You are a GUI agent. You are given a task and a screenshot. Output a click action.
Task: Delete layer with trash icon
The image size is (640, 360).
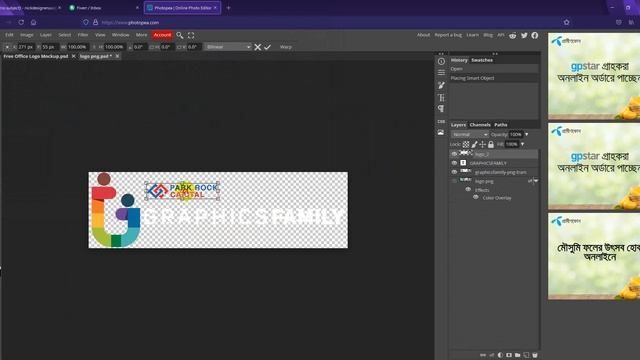pyautogui.click(x=535, y=355)
